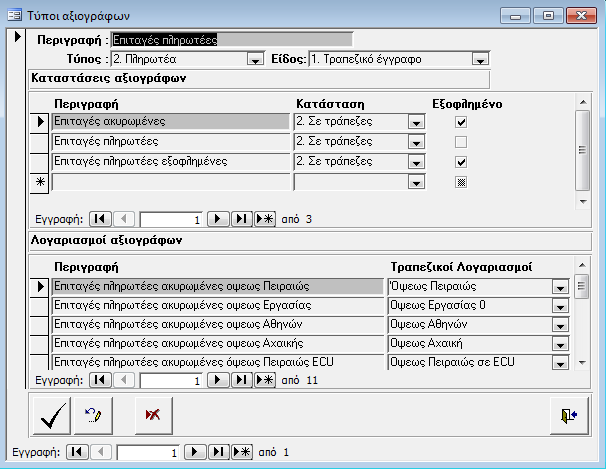Viewport: 606px width, 469px height.
Task: Open the Είδος dropdown list
Action: pyautogui.click(x=480, y=60)
